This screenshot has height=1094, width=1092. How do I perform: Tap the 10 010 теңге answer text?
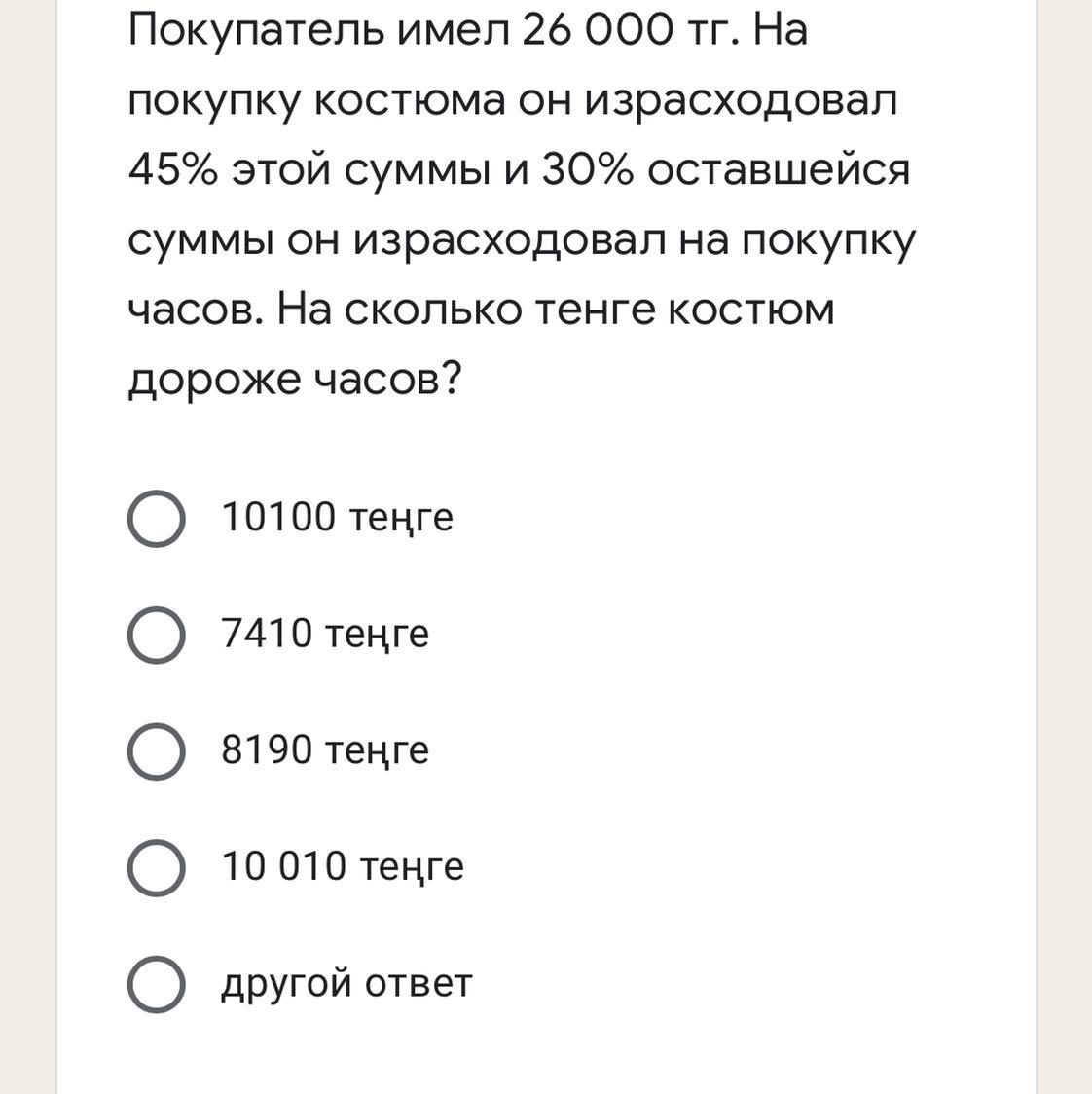tap(343, 868)
